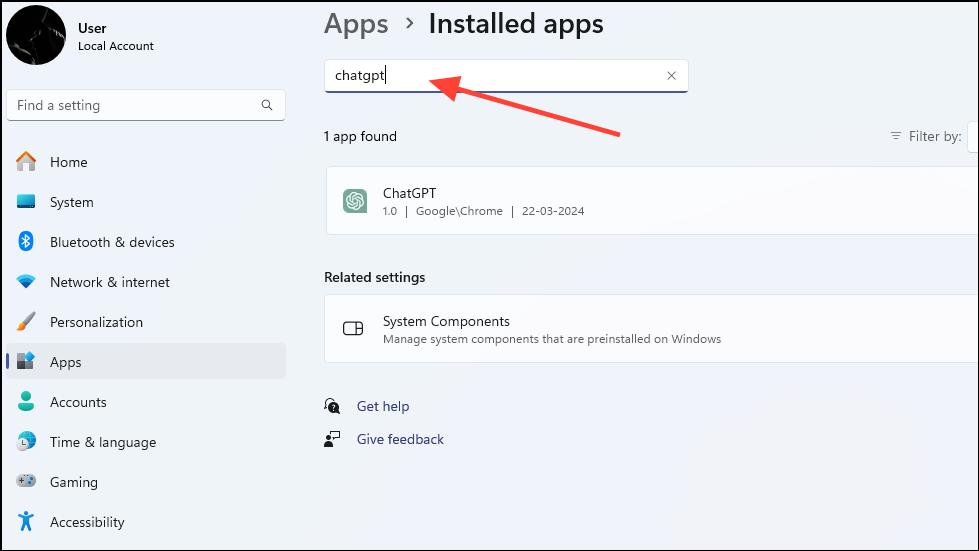The image size is (979, 551).
Task: Click the Installed apps heading
Action: pos(516,24)
